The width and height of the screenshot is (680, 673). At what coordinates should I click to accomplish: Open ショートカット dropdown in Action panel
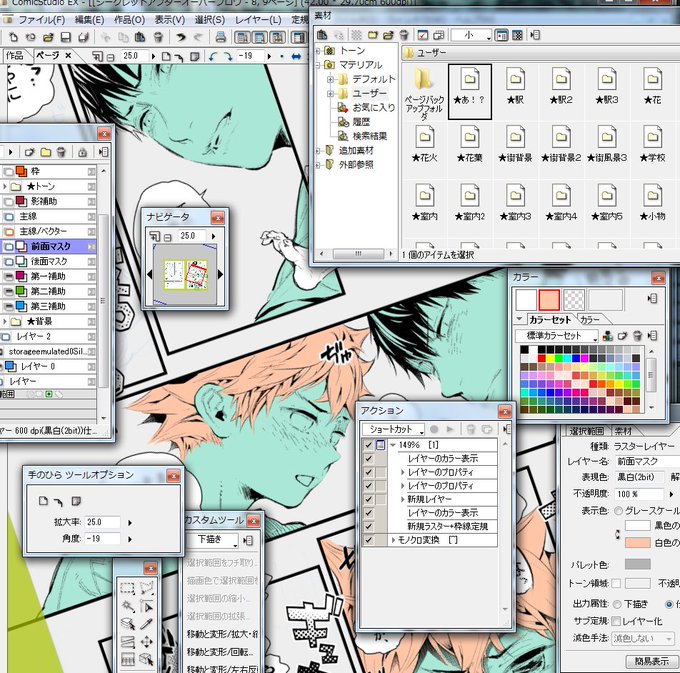pos(393,429)
